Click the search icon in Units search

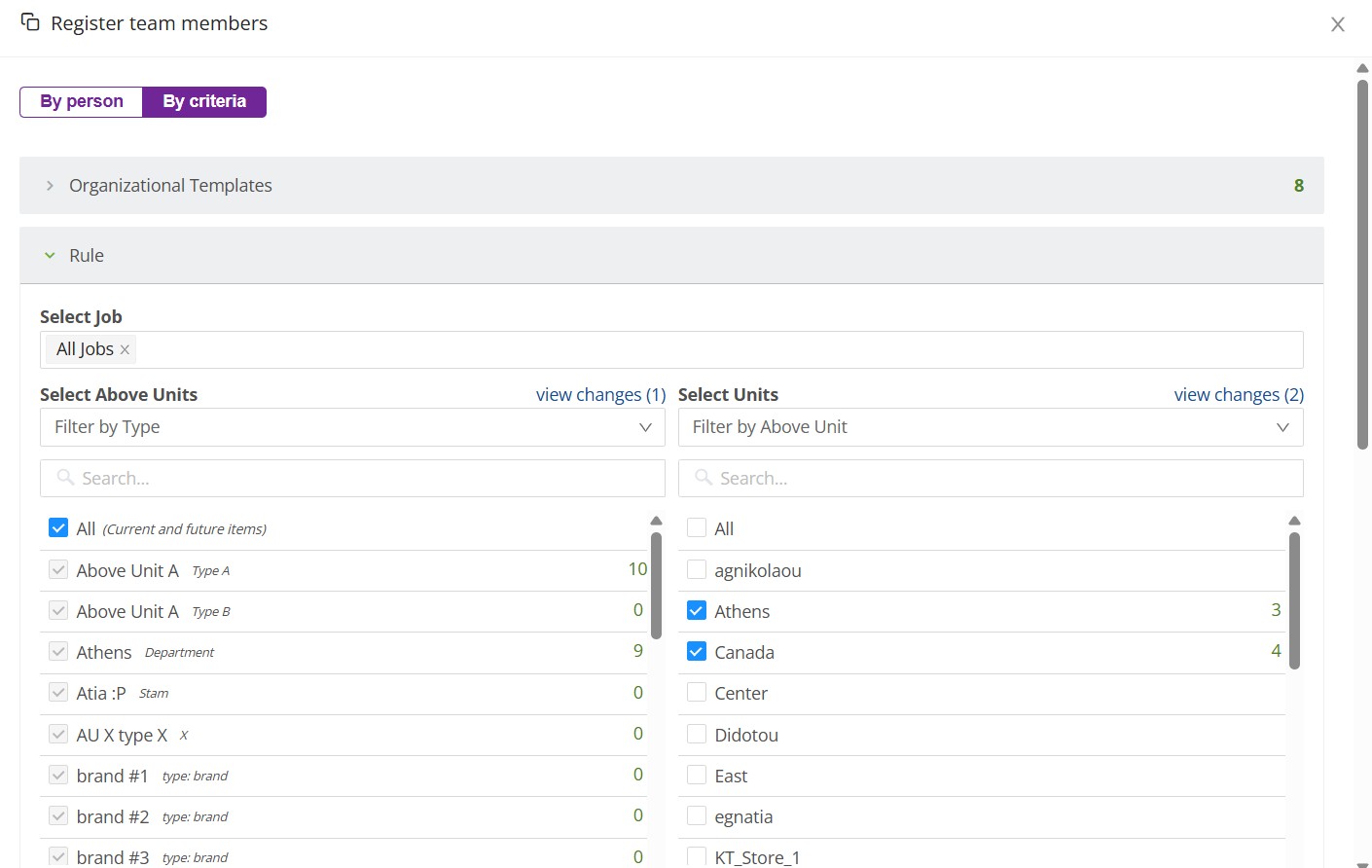click(704, 477)
